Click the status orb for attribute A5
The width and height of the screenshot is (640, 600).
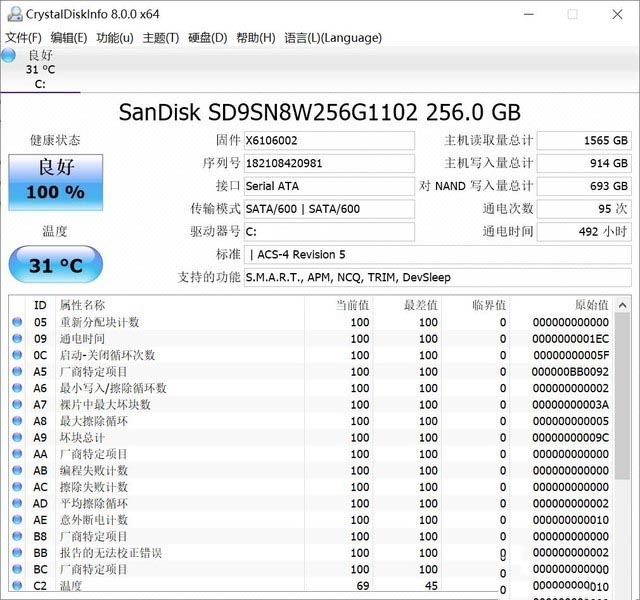click(x=17, y=371)
